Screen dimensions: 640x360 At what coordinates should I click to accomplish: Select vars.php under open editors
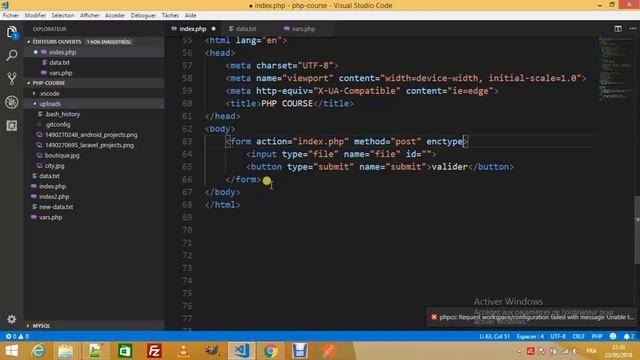click(x=60, y=73)
